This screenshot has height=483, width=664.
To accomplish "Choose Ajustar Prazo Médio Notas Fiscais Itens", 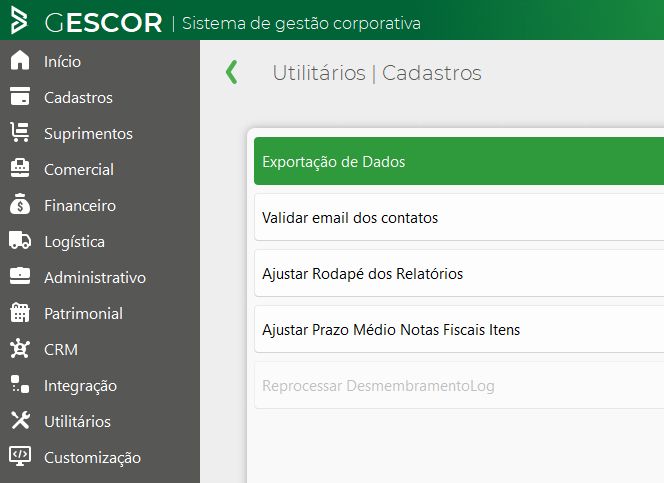I will (459, 329).
